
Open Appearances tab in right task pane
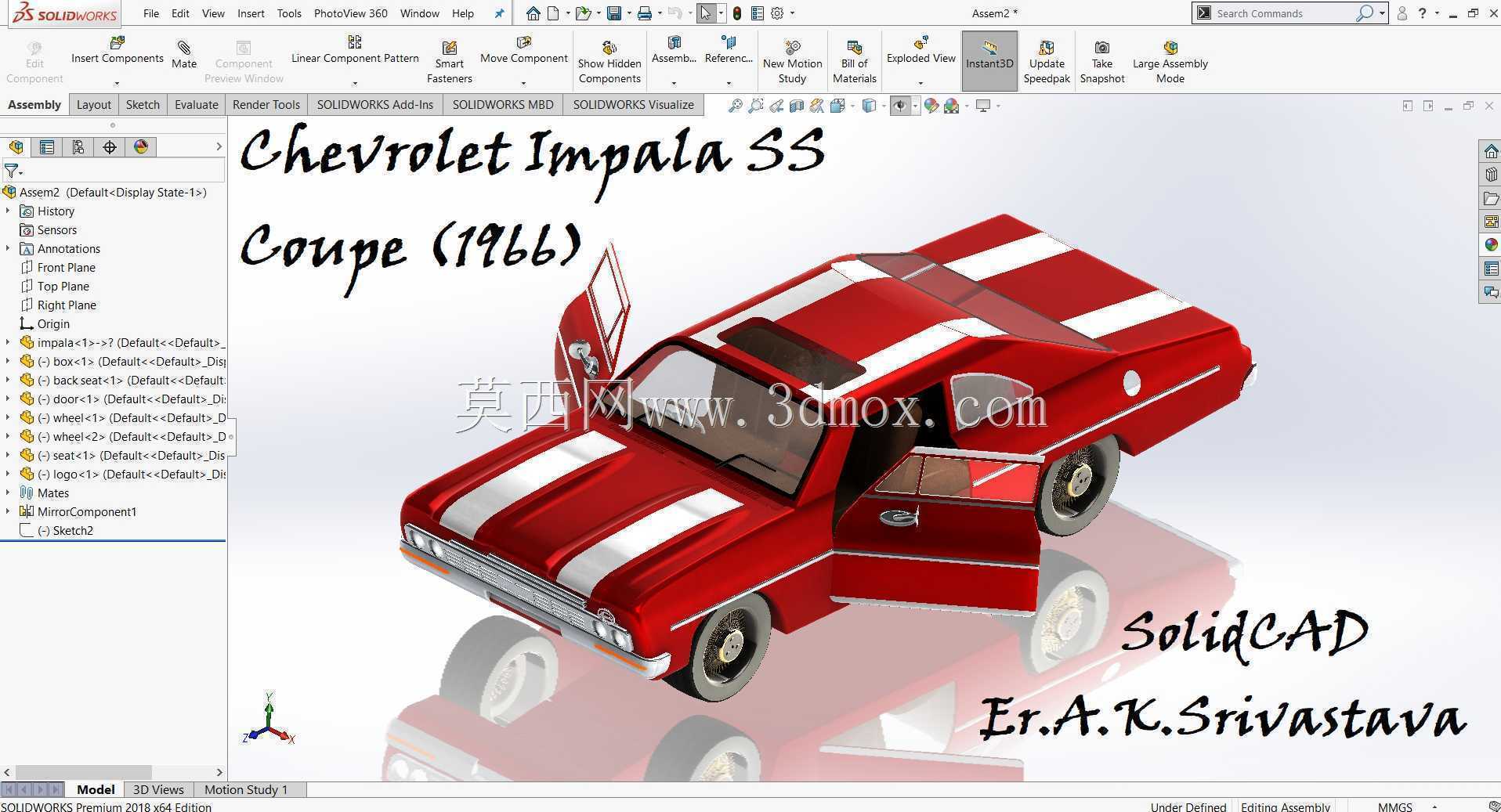tap(1490, 245)
